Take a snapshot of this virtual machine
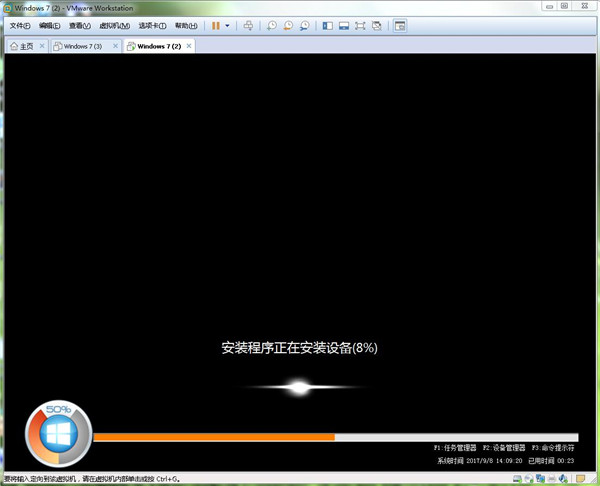Image resolution: width=600 pixels, height=486 pixels. [x=272, y=26]
